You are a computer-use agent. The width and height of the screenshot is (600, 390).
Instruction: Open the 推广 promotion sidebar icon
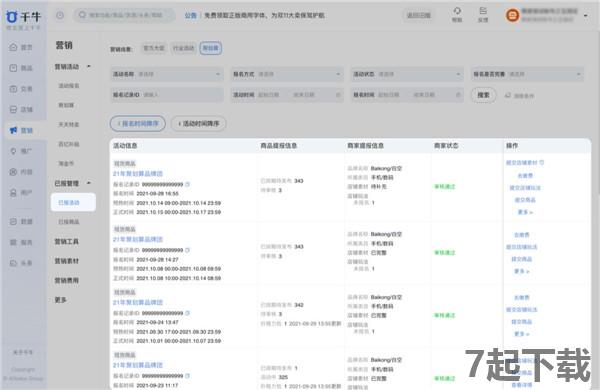[13, 151]
